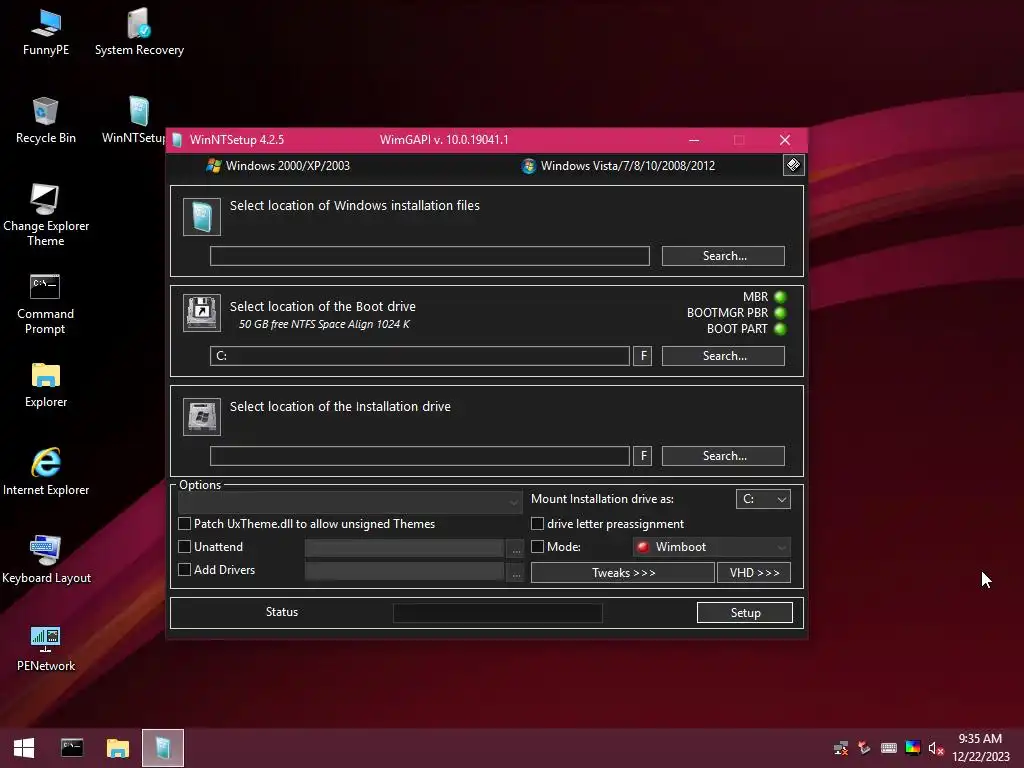Click the "50 GB free NTFS Space Align 1024 K" text
The image size is (1024, 768).
[x=324, y=324]
